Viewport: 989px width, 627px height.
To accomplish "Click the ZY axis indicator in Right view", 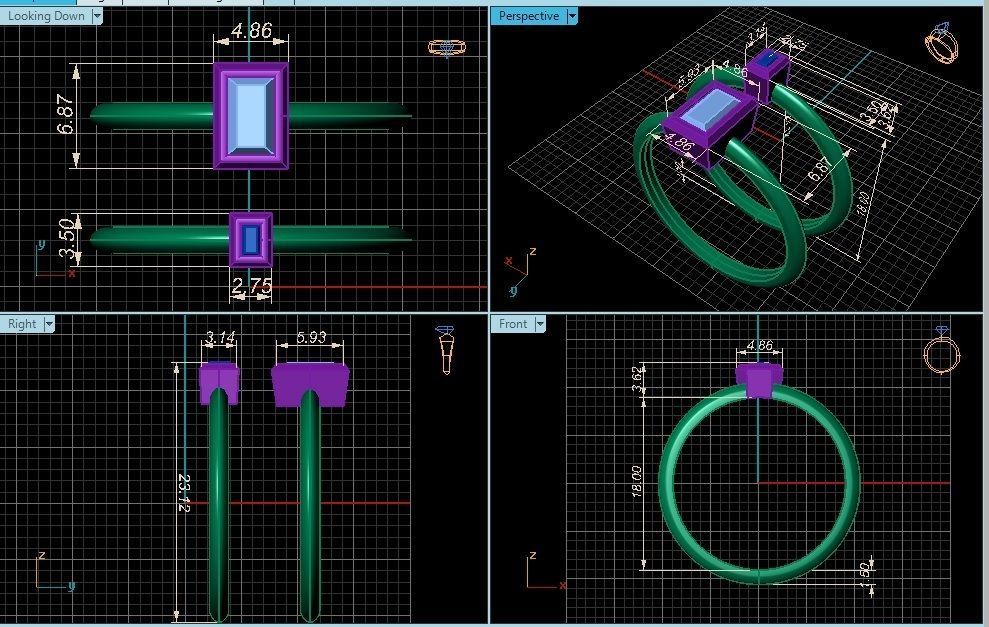I will click(55, 573).
